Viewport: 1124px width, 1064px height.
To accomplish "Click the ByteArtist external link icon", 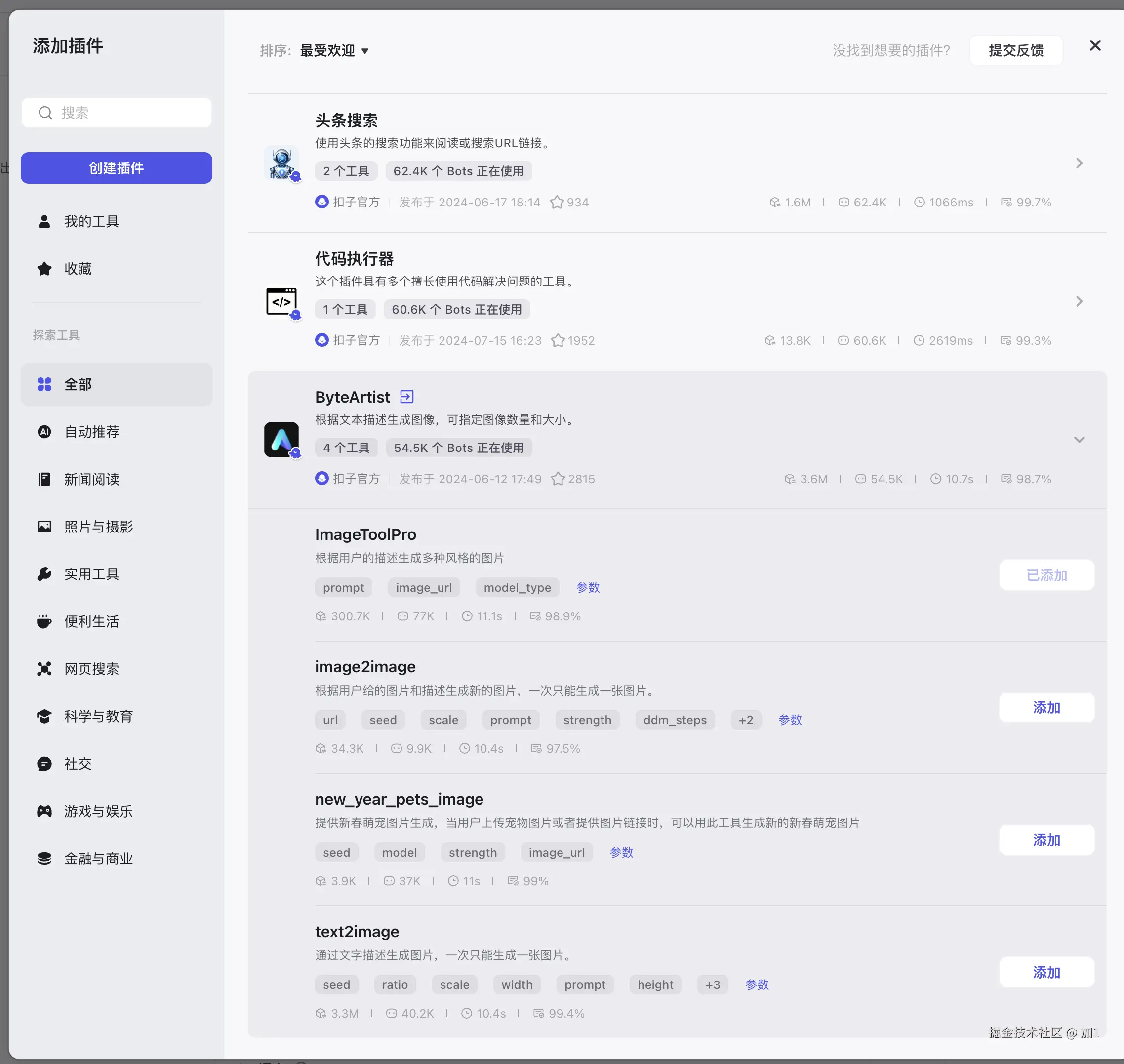I will coord(406,397).
